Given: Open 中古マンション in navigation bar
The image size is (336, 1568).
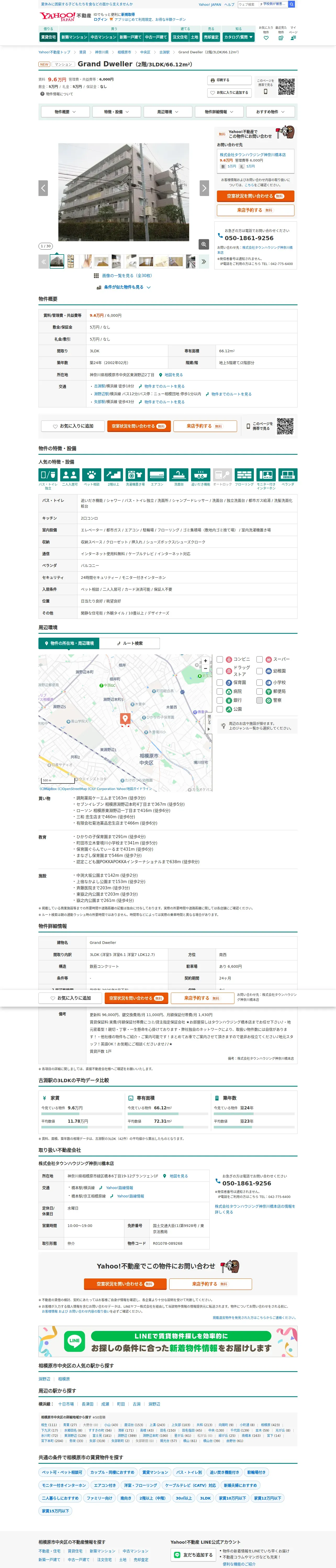Looking at the screenshot, I should (103, 37).
